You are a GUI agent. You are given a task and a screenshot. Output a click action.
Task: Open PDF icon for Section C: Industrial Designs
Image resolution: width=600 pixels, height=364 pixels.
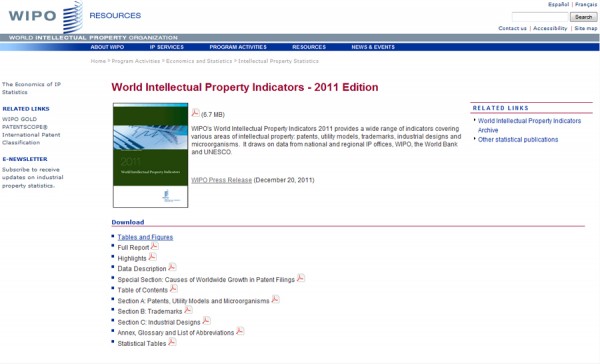point(206,320)
